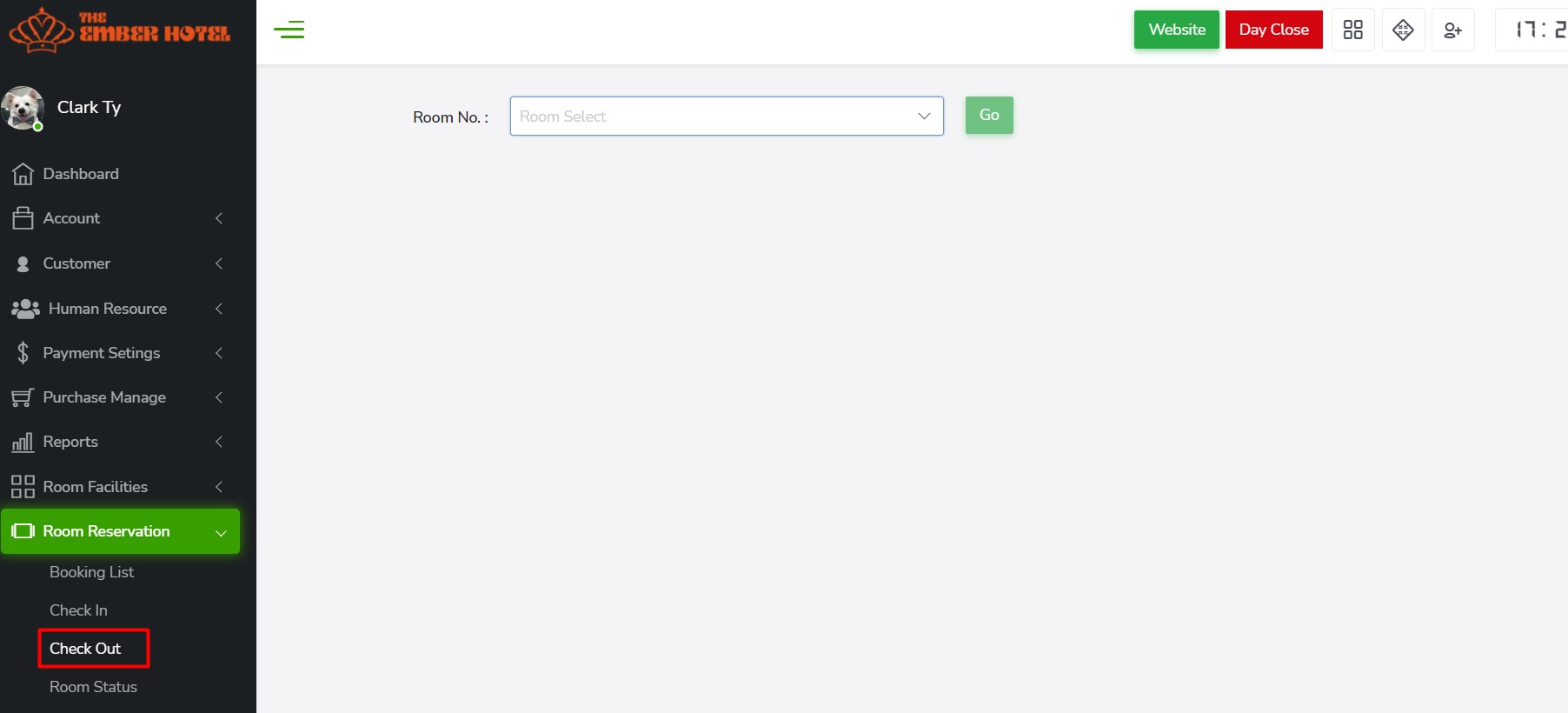Click the Purchase Manage cart icon
This screenshot has width=1568, height=713.
(x=23, y=398)
